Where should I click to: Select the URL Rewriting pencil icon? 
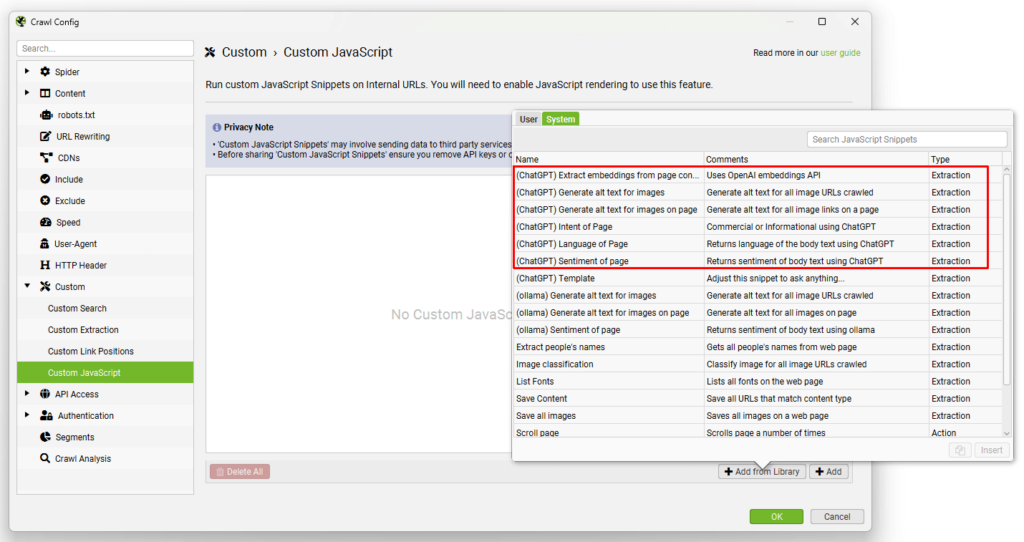point(45,136)
